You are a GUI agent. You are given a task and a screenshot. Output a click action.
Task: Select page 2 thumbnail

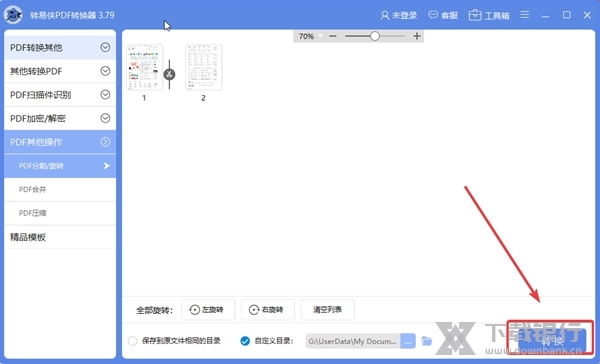(204, 67)
